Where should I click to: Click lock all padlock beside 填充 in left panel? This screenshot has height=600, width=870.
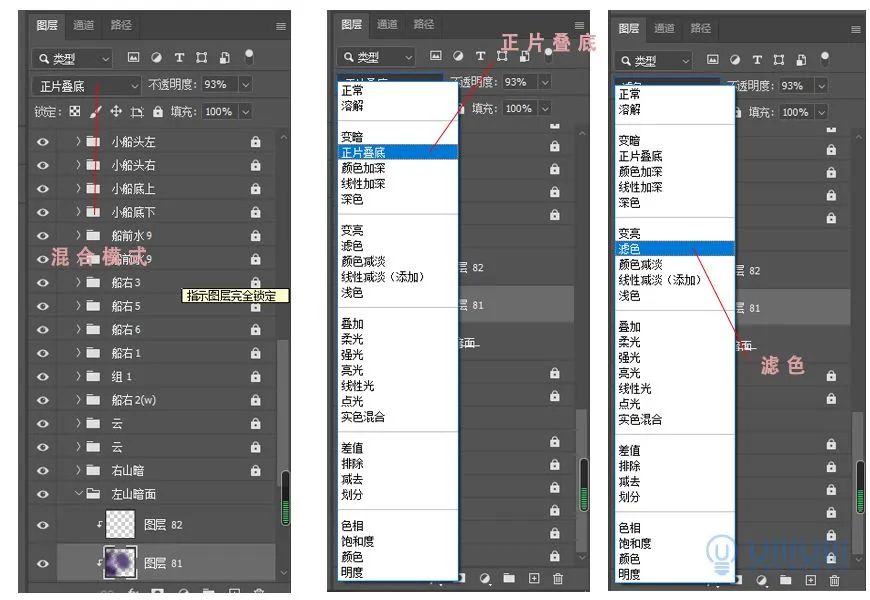tap(158, 112)
